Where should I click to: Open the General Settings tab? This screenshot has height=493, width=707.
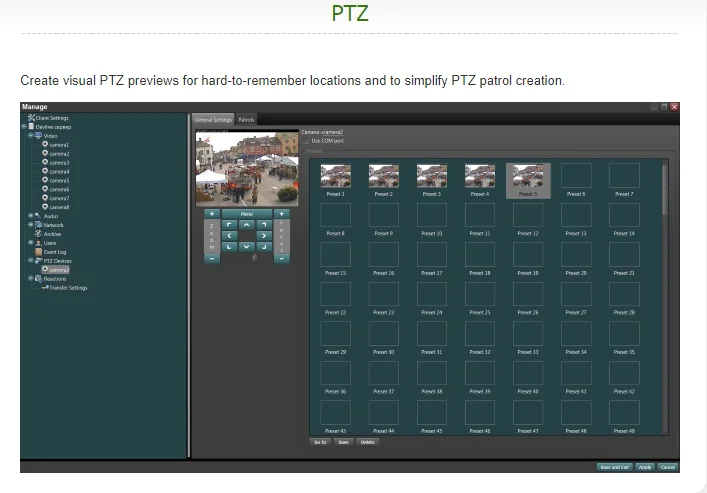(x=212, y=119)
